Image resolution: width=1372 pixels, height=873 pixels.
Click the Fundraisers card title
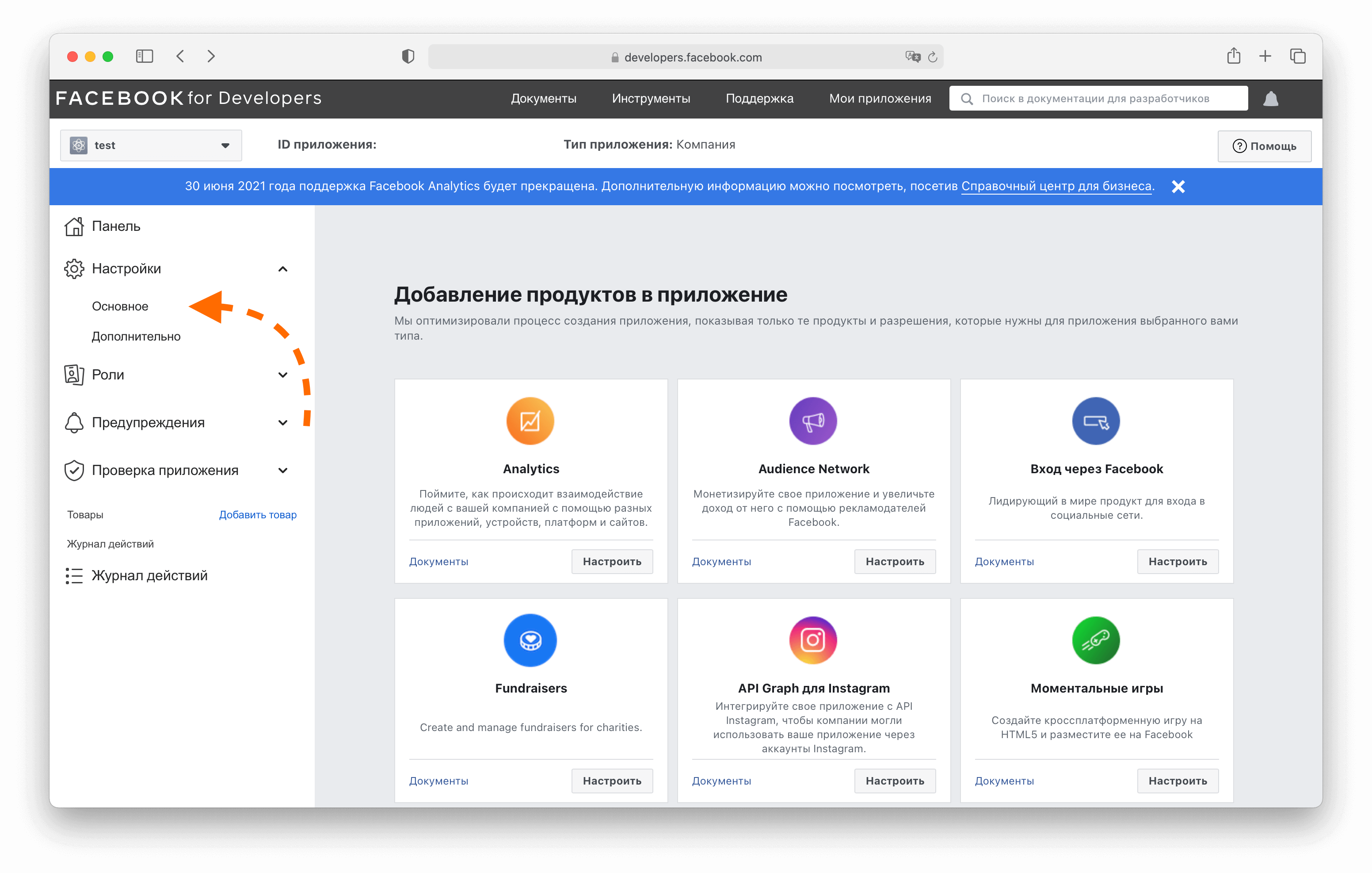(x=530, y=688)
